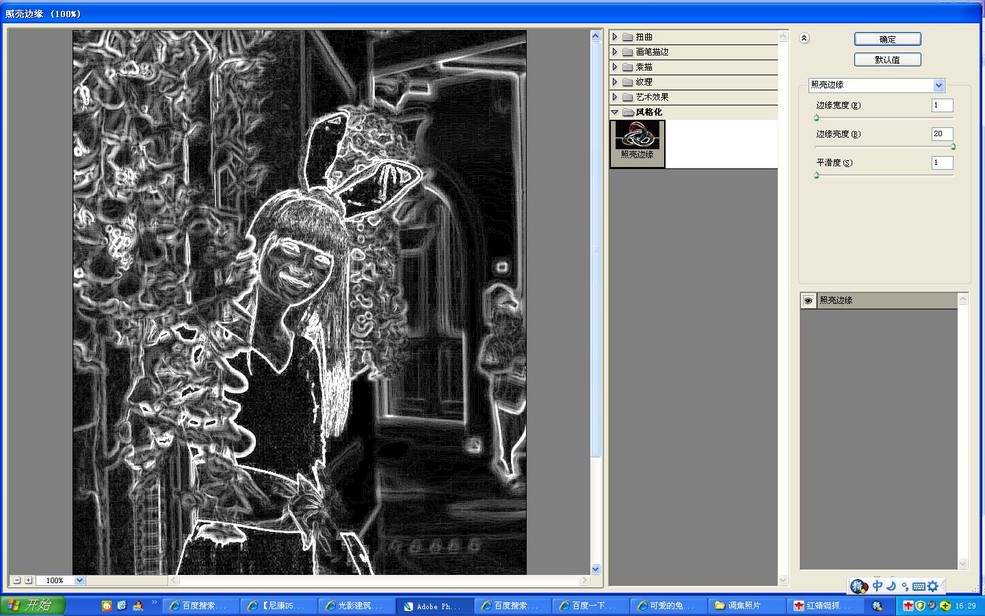Click the 纹理 (Texture) category folder icon

(627, 81)
